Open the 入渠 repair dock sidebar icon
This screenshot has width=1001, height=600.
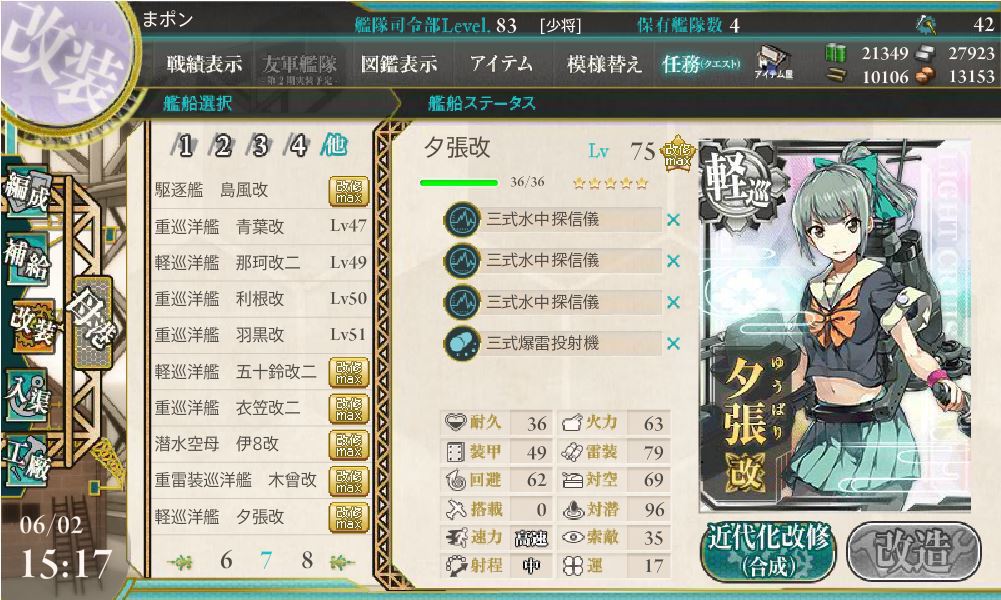click(27, 394)
